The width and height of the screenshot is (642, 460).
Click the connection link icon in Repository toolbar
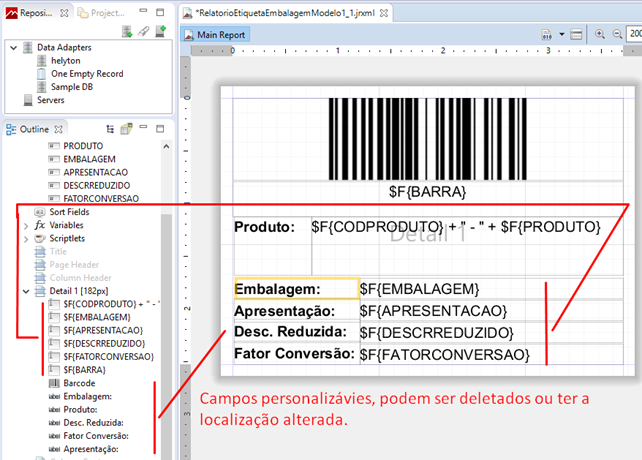coord(143,32)
